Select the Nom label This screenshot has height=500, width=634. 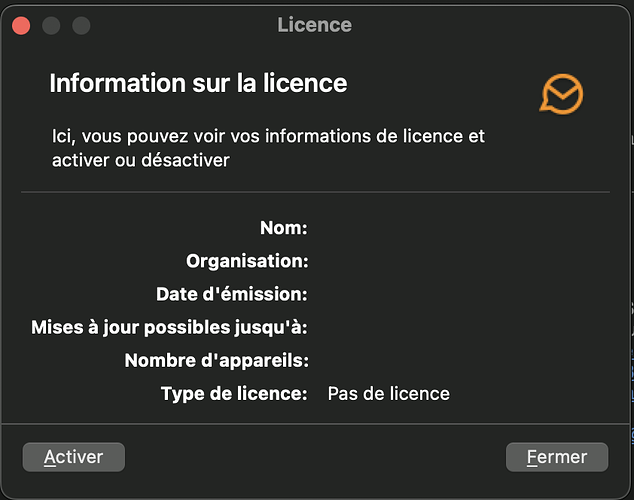(x=283, y=228)
